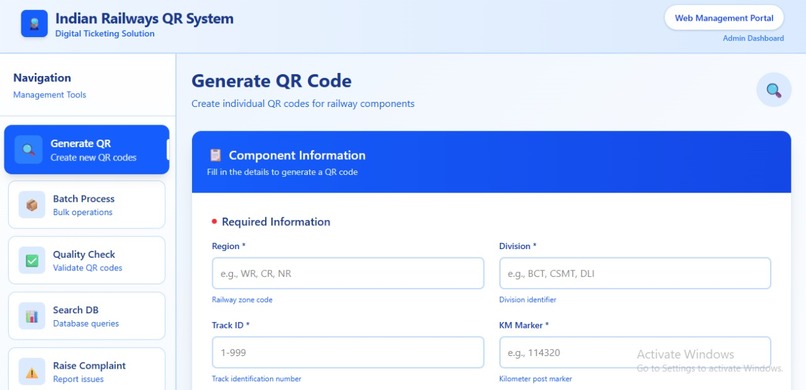Click the bar chart icon for Search DB
The height and width of the screenshot is (390, 806).
pos(32,316)
